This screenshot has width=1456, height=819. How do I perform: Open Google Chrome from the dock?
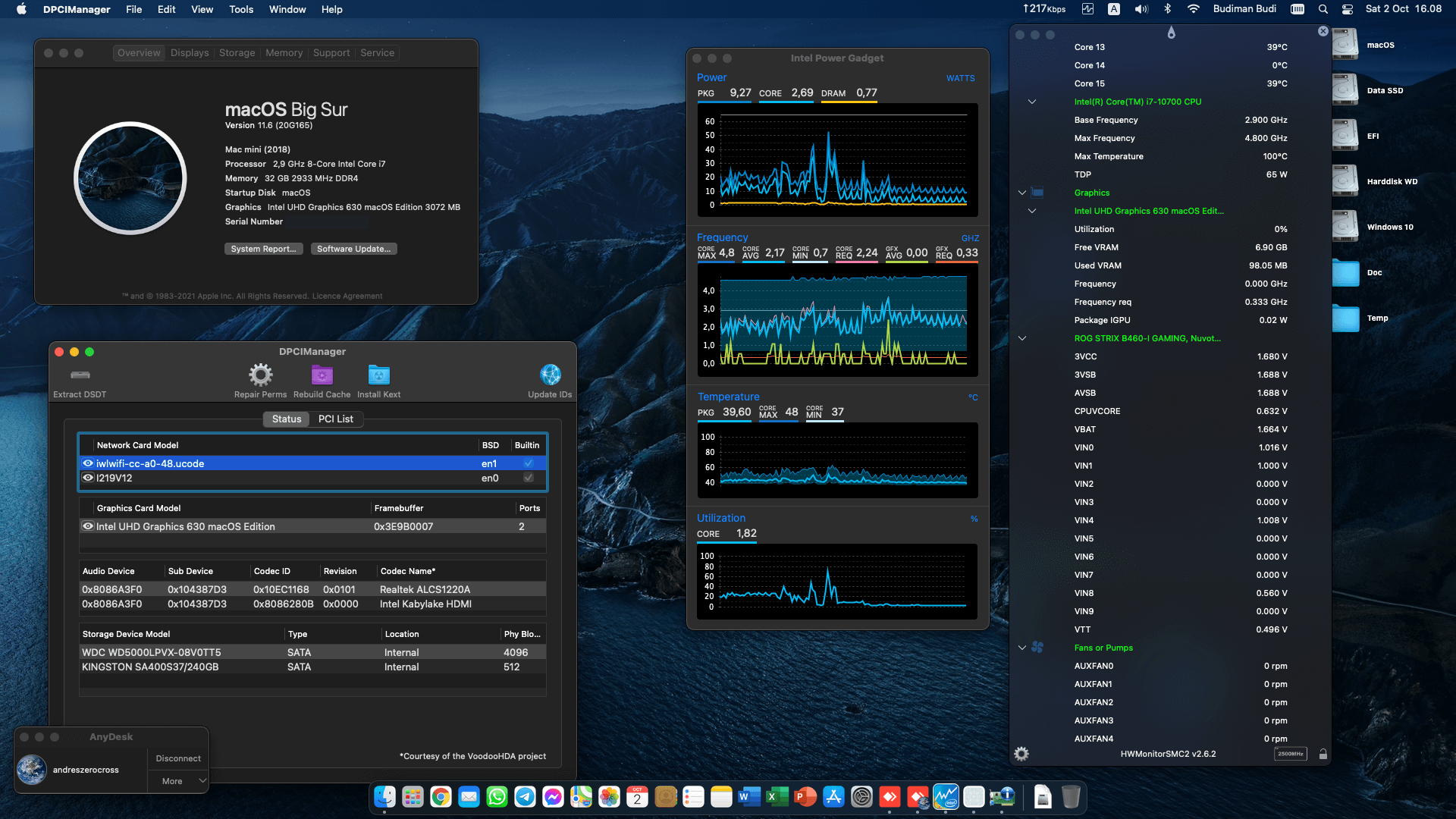(x=441, y=797)
